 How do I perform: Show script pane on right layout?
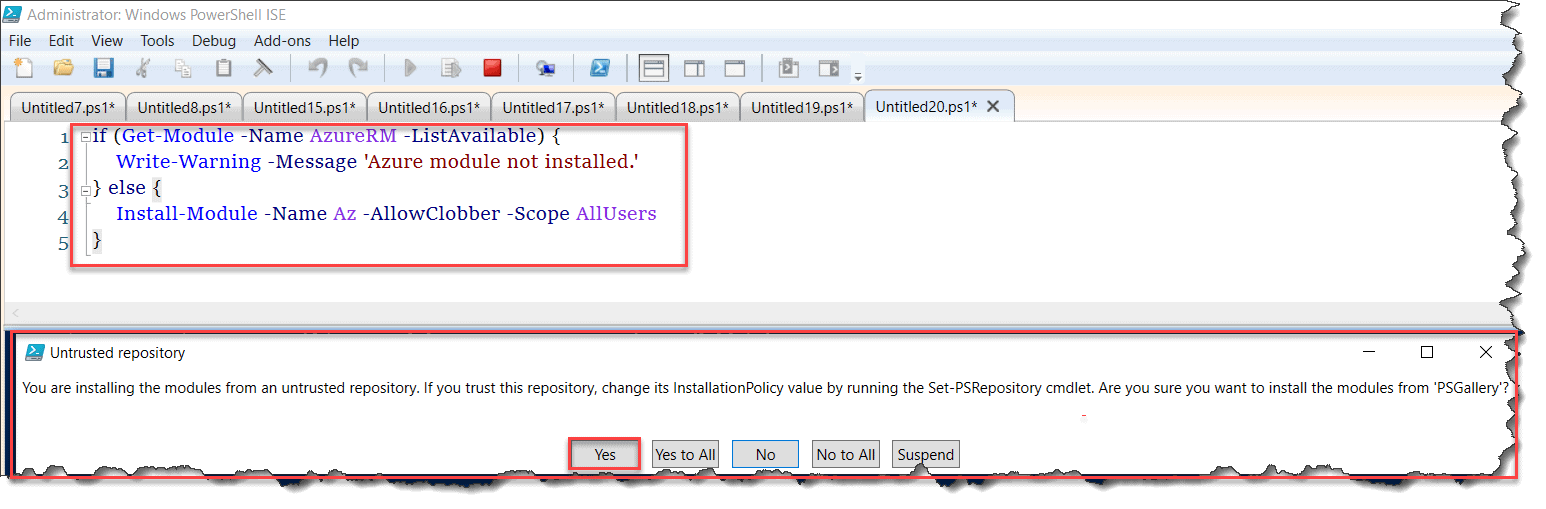694,68
